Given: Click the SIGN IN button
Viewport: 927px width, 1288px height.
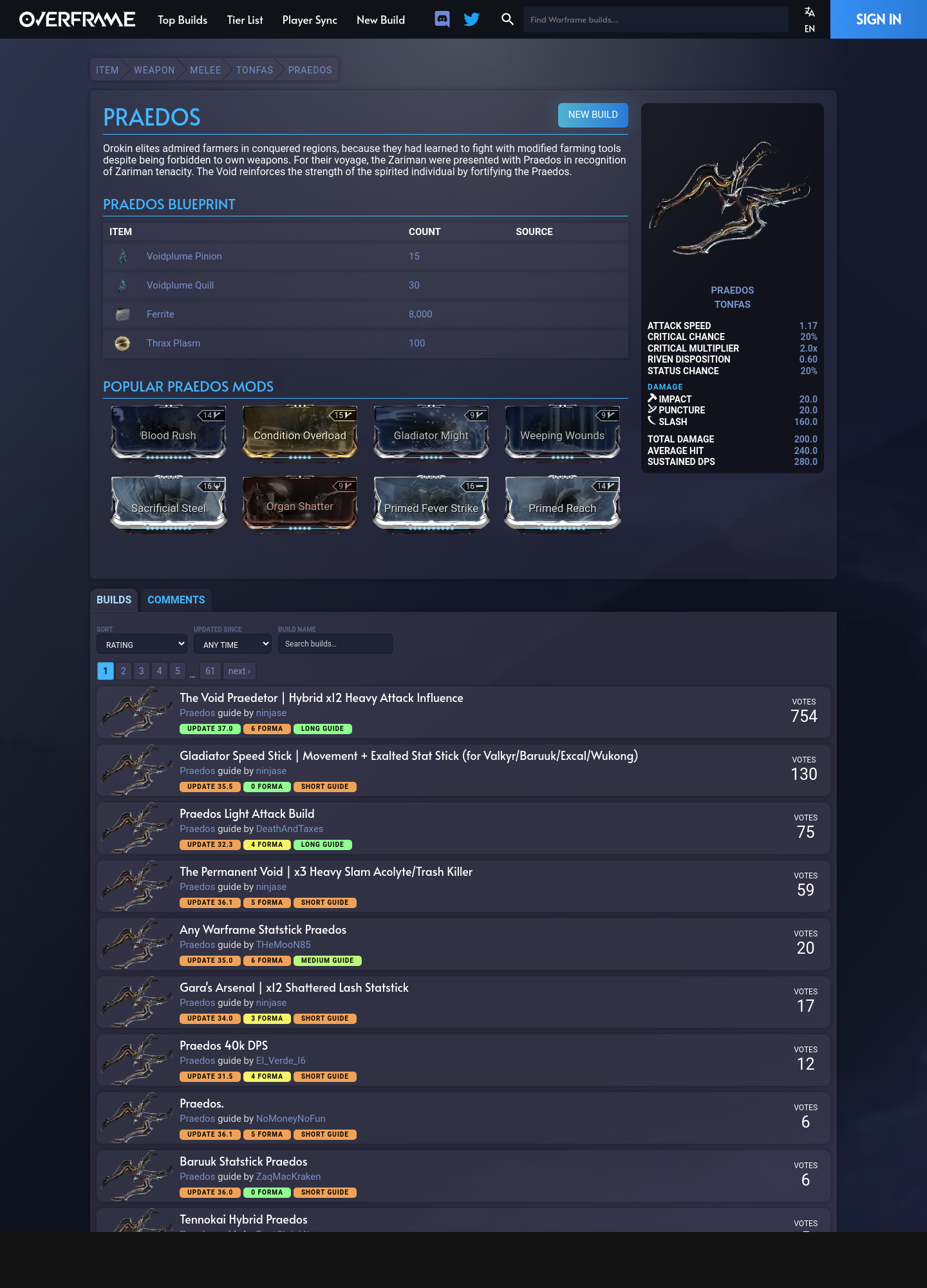Looking at the screenshot, I should pyautogui.click(x=879, y=19).
